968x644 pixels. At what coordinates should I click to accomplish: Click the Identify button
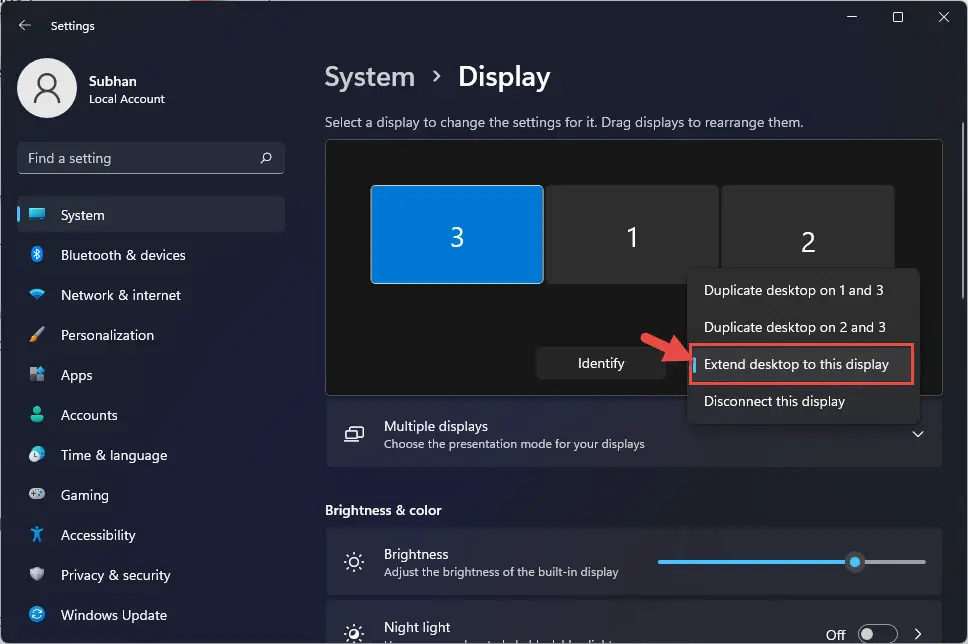tap(601, 363)
